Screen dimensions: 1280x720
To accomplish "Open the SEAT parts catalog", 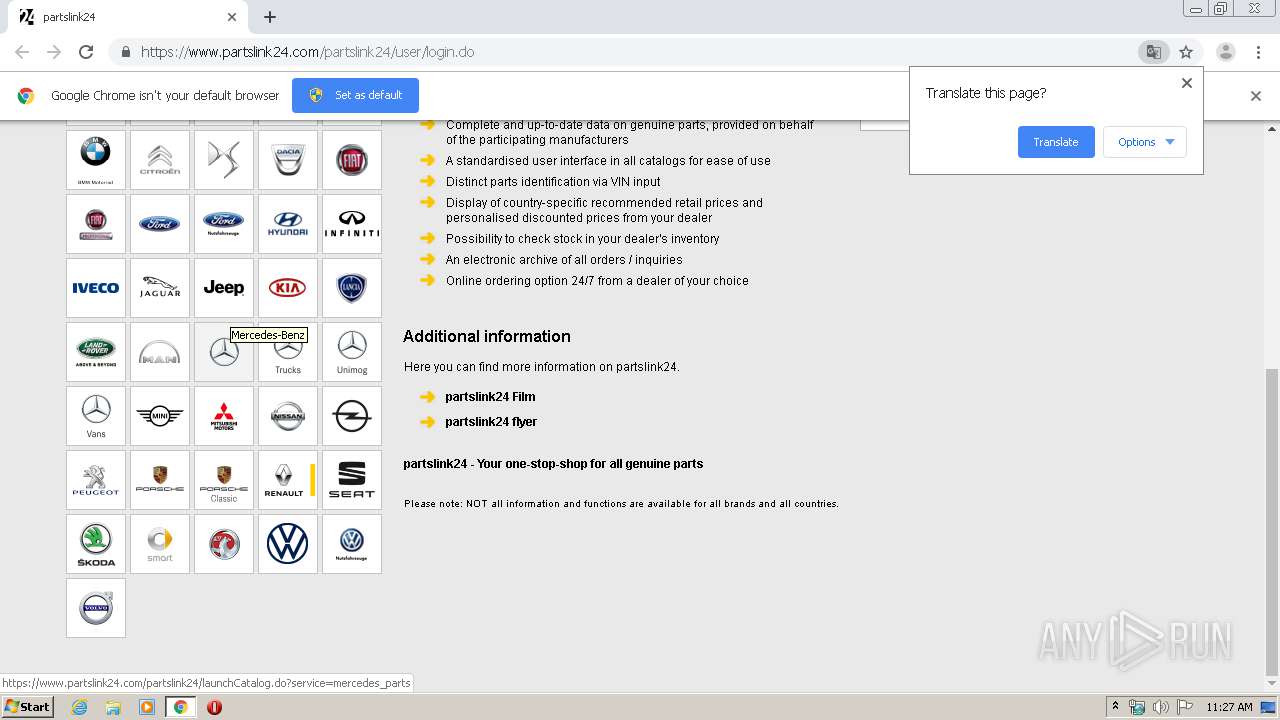I will click(x=352, y=480).
